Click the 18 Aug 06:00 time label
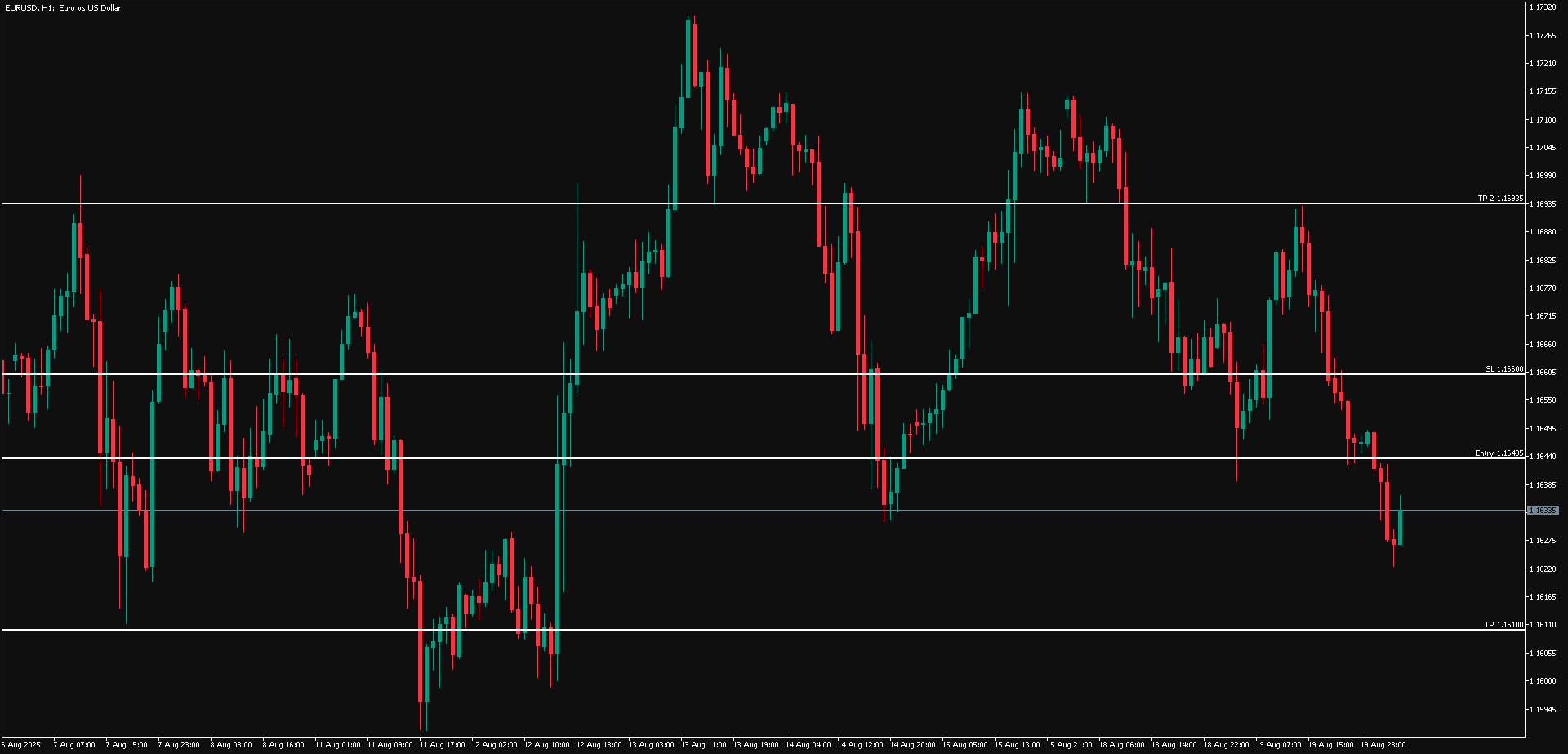The width and height of the screenshot is (1568, 754). (x=1121, y=745)
